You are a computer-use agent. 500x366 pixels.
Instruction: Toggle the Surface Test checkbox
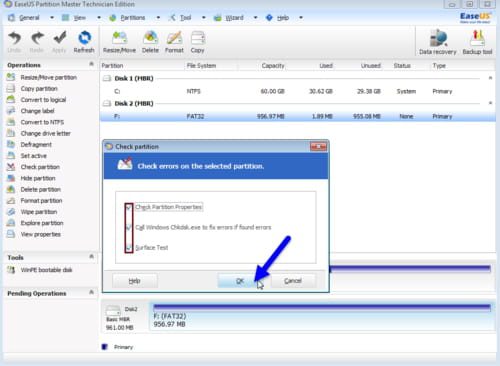tap(129, 247)
